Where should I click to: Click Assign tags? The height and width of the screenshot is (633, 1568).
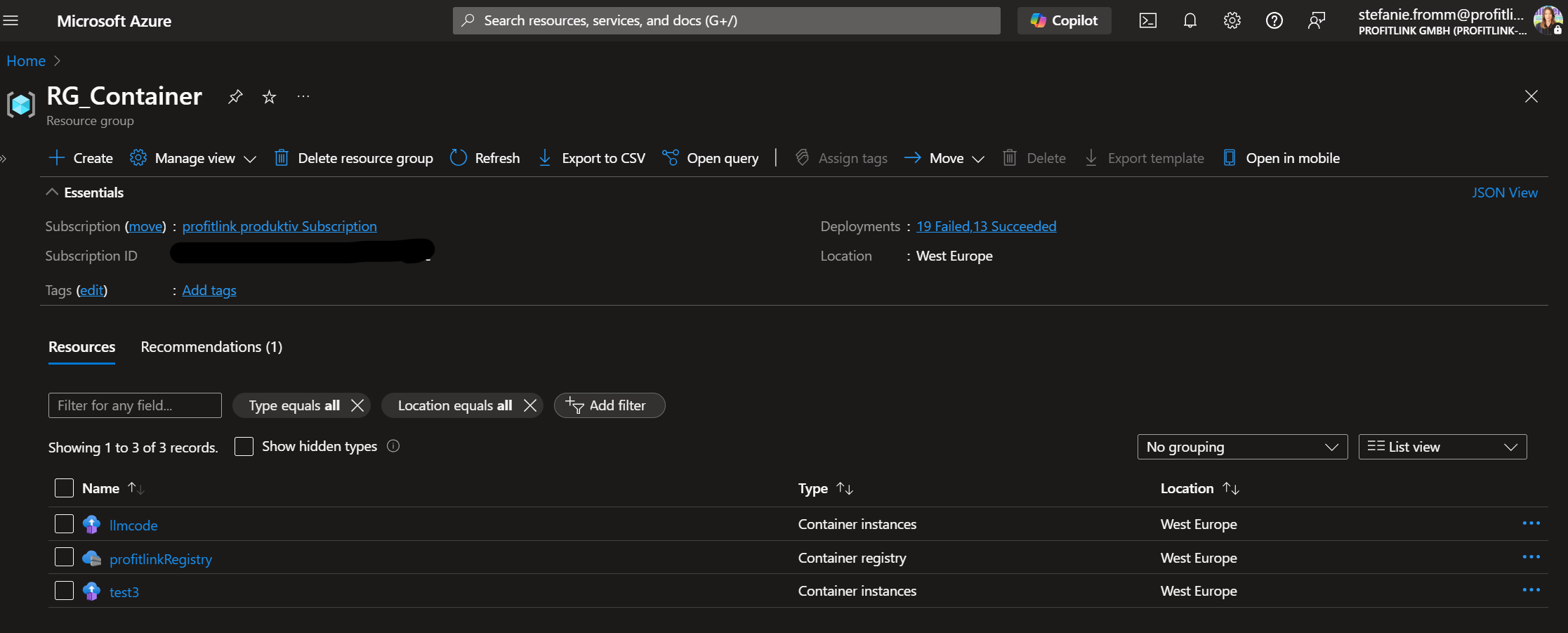click(841, 158)
